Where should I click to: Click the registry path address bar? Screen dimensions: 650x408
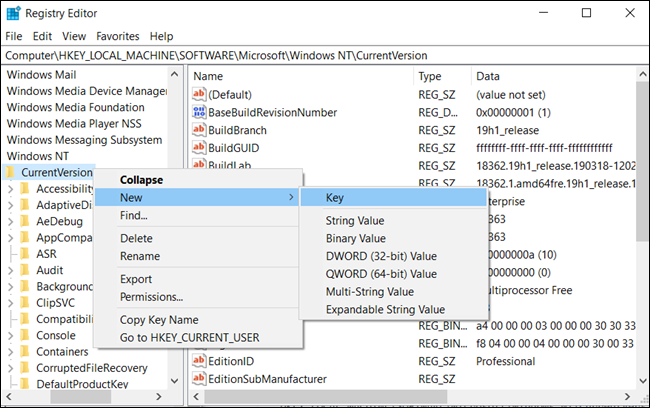coord(325,56)
